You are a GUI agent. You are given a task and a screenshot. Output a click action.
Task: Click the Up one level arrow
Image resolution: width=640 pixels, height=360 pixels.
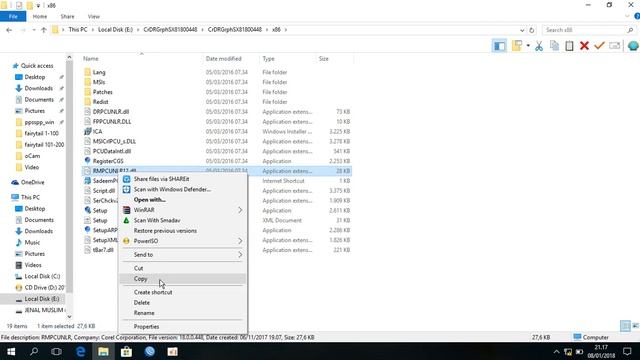[44, 30]
